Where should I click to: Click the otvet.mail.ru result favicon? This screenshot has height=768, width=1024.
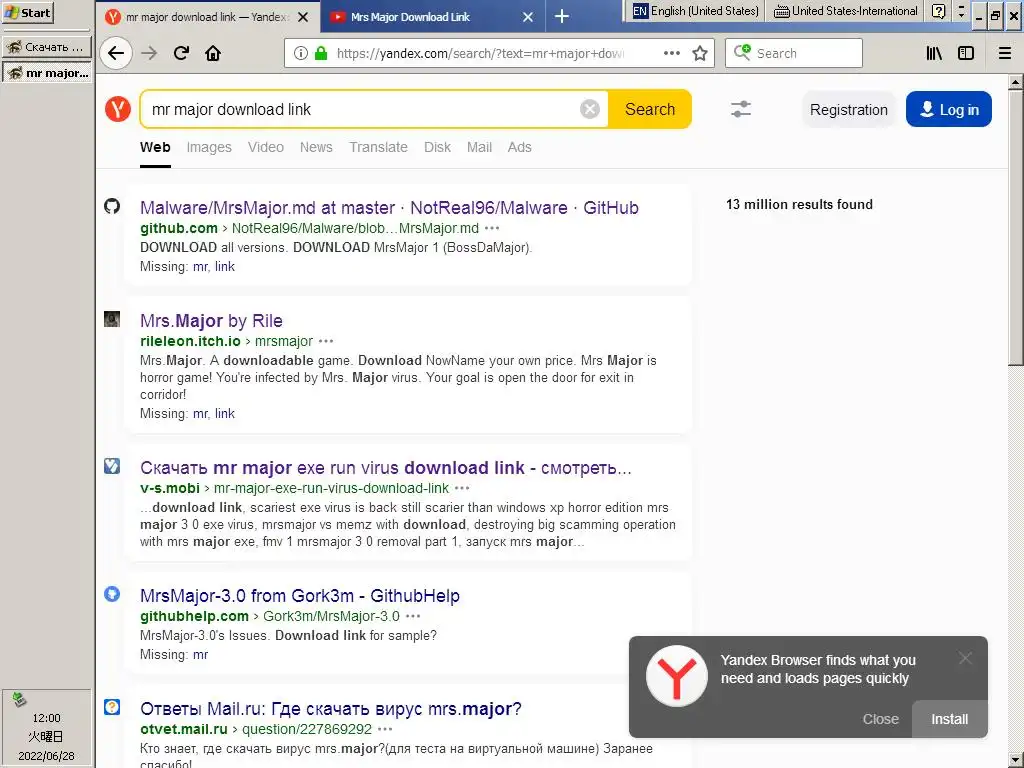[x=112, y=707]
